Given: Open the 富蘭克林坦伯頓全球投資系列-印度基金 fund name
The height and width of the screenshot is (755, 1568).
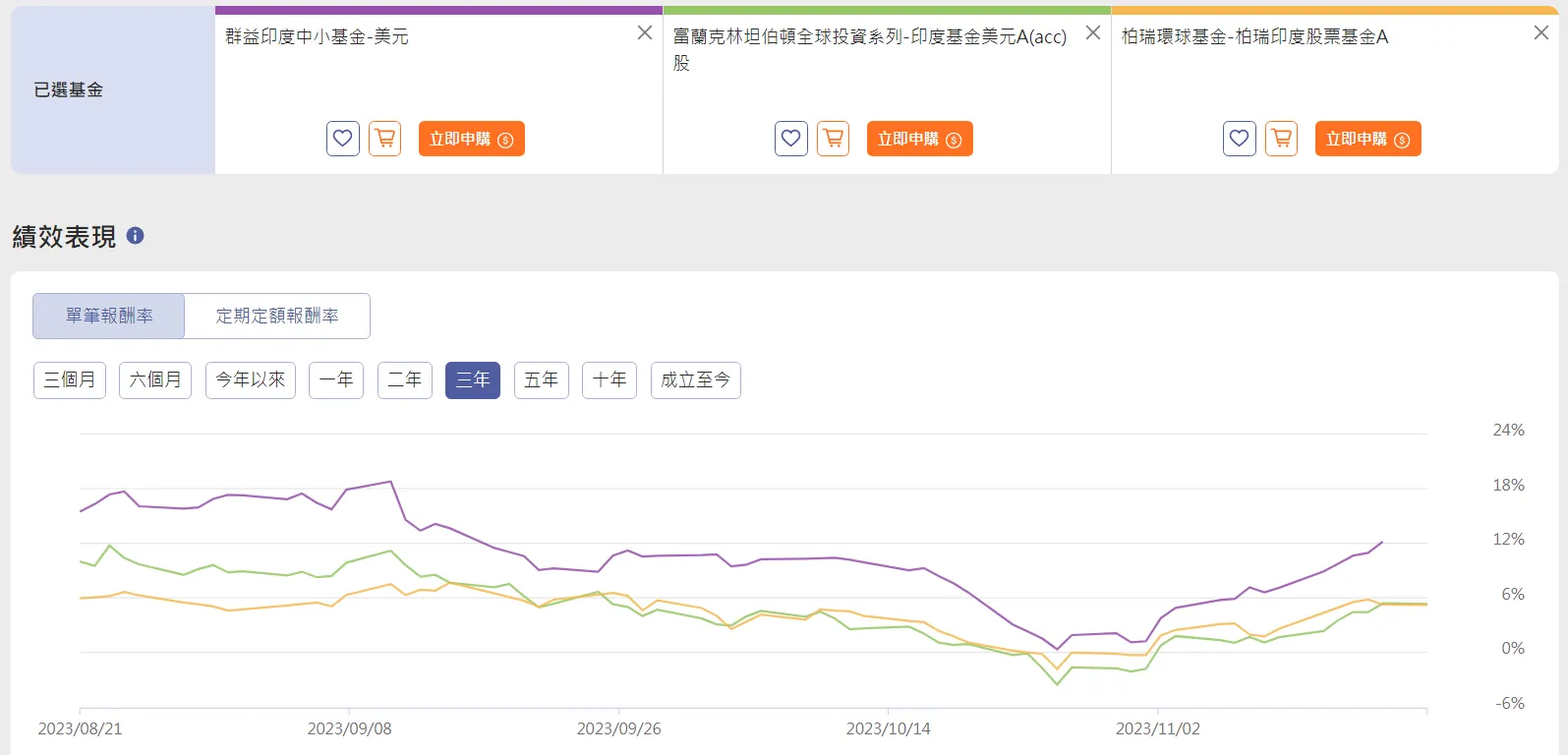Looking at the screenshot, I should (x=870, y=49).
